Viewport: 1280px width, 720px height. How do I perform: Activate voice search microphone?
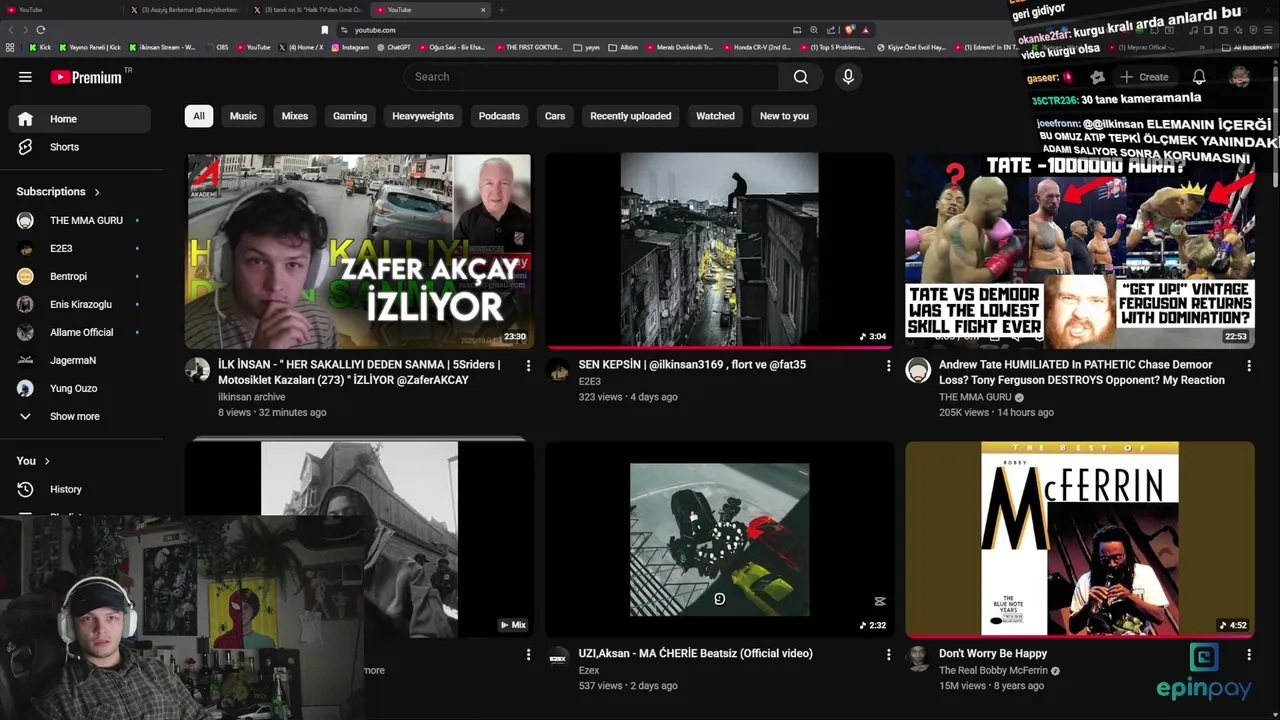pyautogui.click(x=848, y=77)
